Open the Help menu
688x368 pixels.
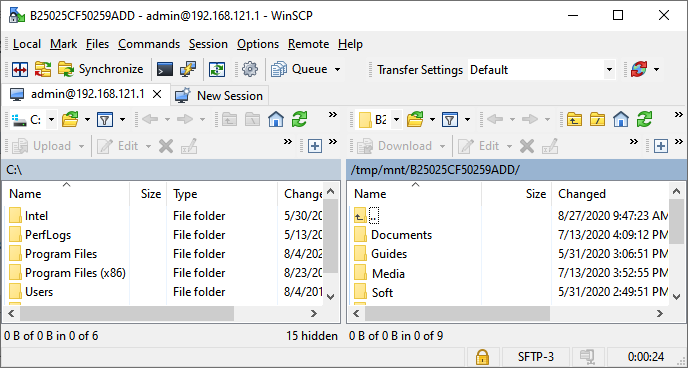[x=350, y=44]
